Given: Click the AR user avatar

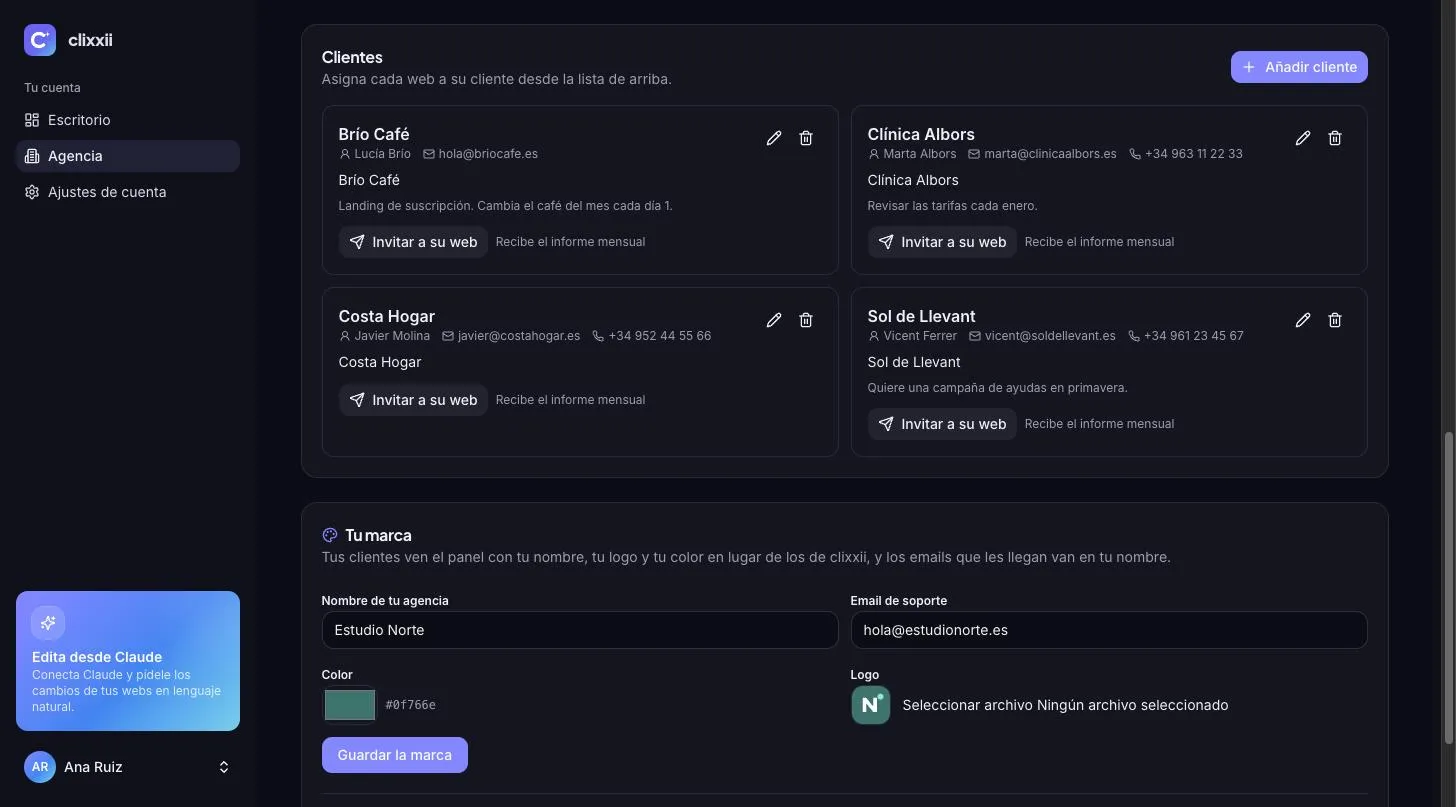Looking at the screenshot, I should [40, 767].
